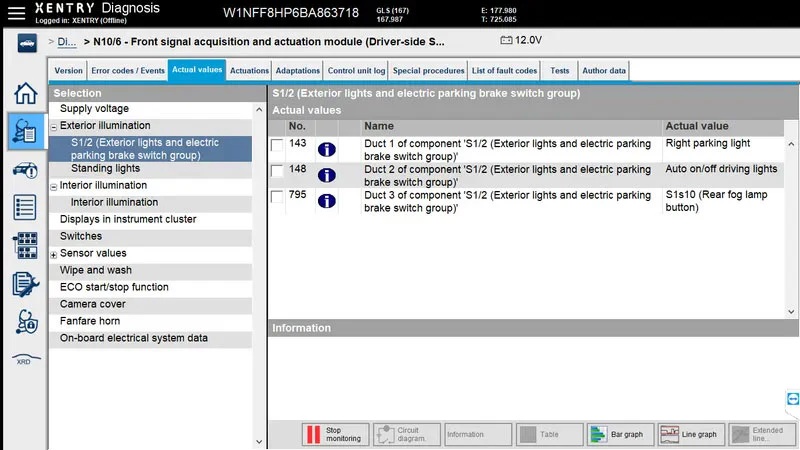The height and width of the screenshot is (450, 800).
Task: Select S1/2 Exterior lights switch group item
Action: (x=151, y=149)
